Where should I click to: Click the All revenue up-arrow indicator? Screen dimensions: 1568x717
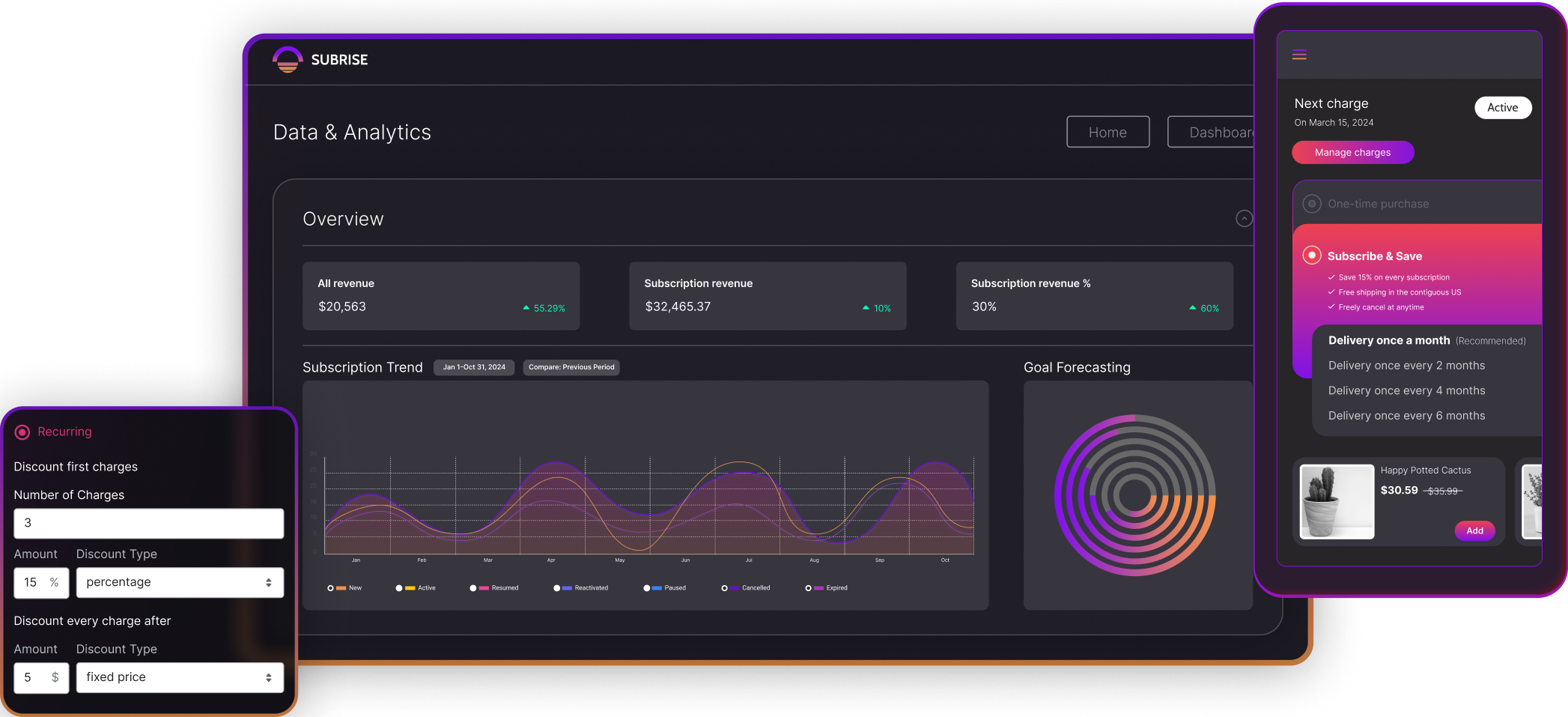coord(526,308)
